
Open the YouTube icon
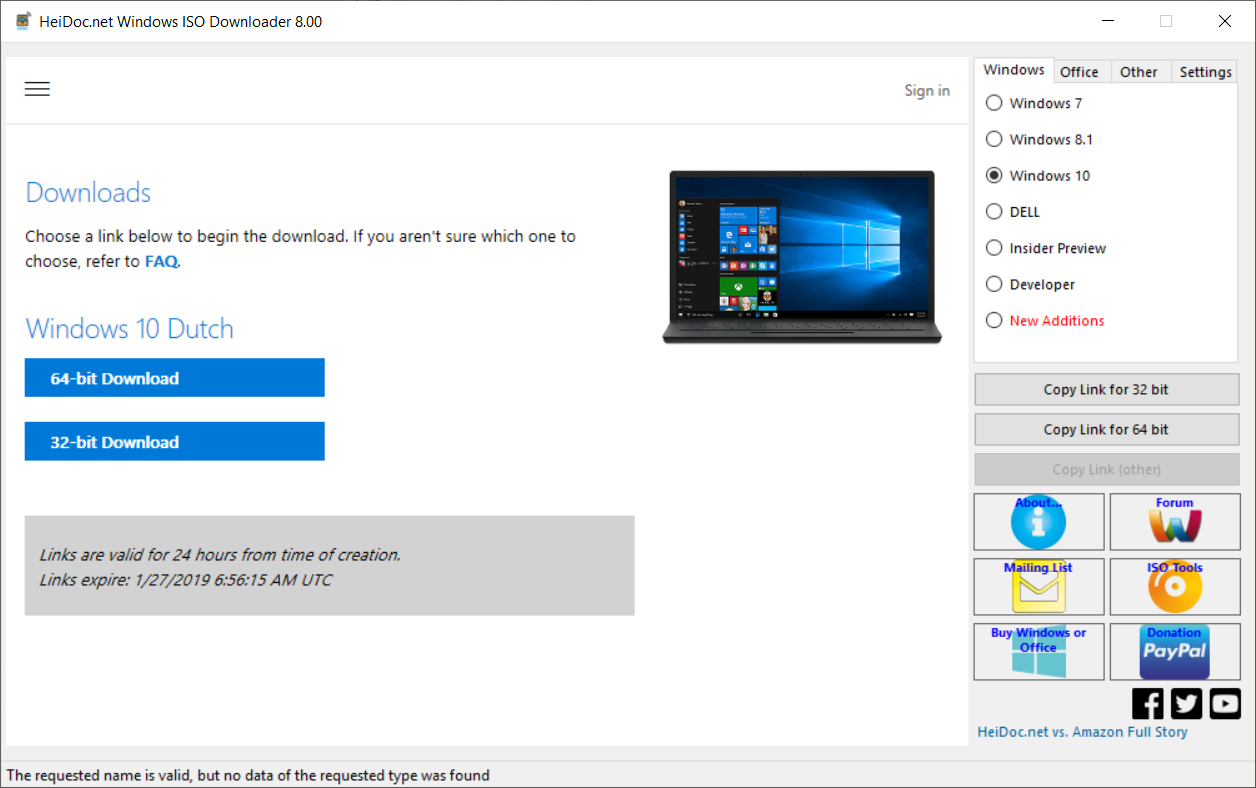pyautogui.click(x=1225, y=703)
